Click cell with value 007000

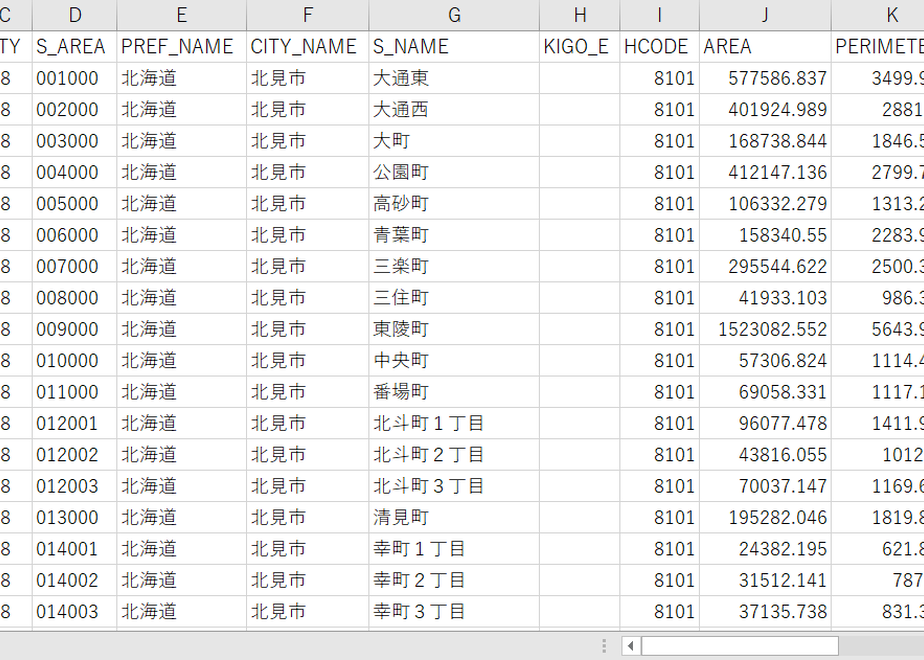[x=75, y=266]
